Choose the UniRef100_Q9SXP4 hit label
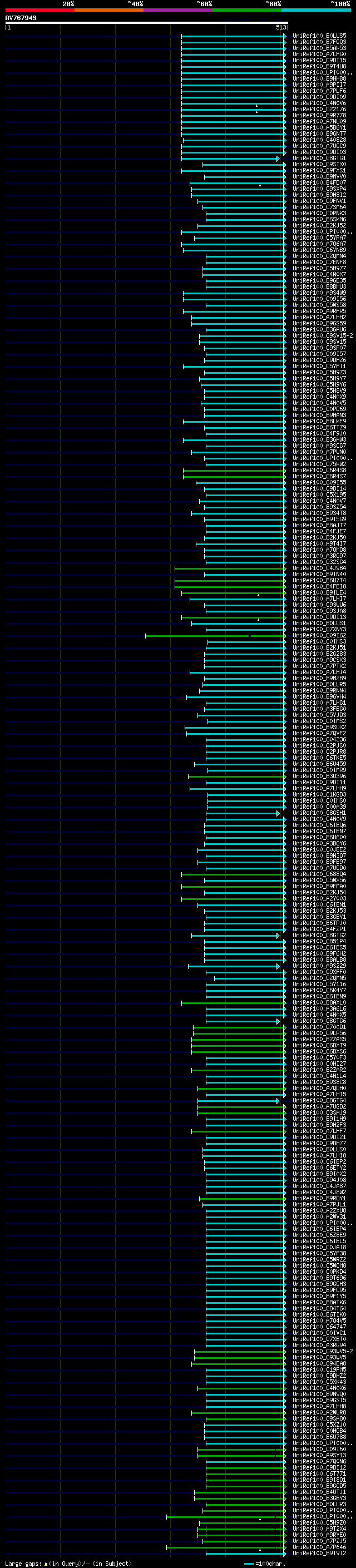This screenshot has height=1568, width=356. tap(319, 189)
